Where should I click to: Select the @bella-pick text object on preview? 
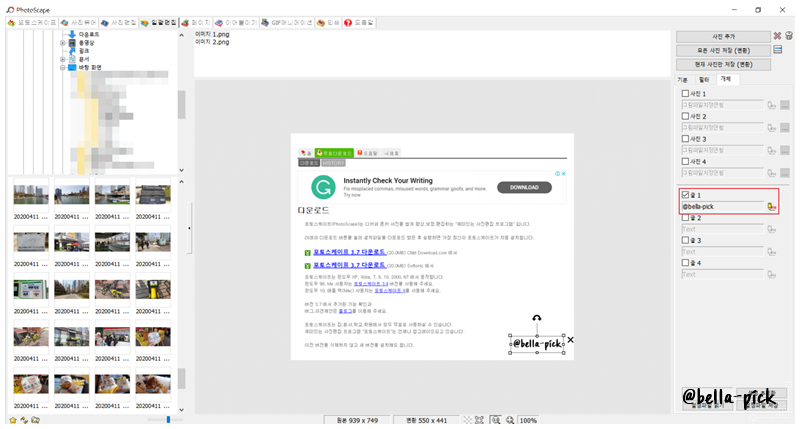coord(537,344)
